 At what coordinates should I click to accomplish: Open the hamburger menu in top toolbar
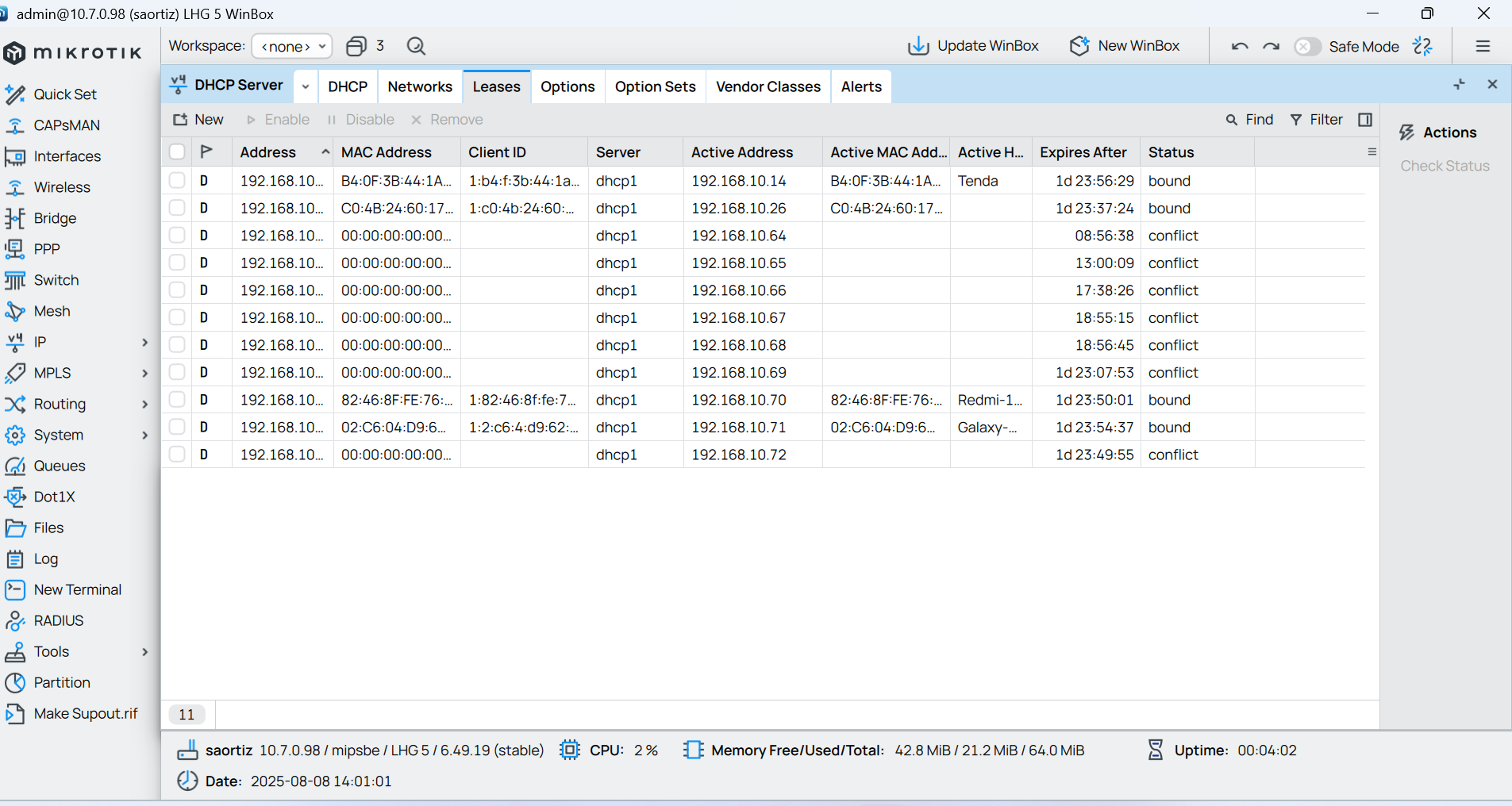[1482, 46]
